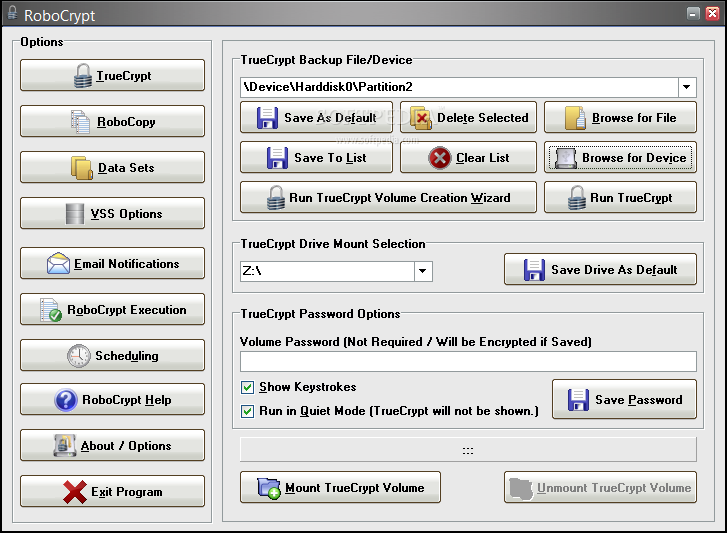727x533 pixels.
Task: Click the Volume Password input field
Action: coord(468,362)
